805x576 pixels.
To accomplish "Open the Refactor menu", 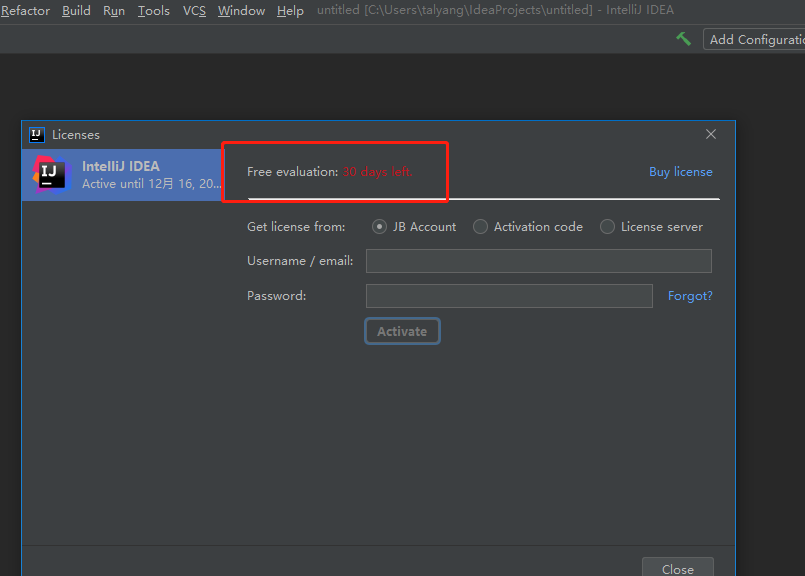I will coord(25,11).
